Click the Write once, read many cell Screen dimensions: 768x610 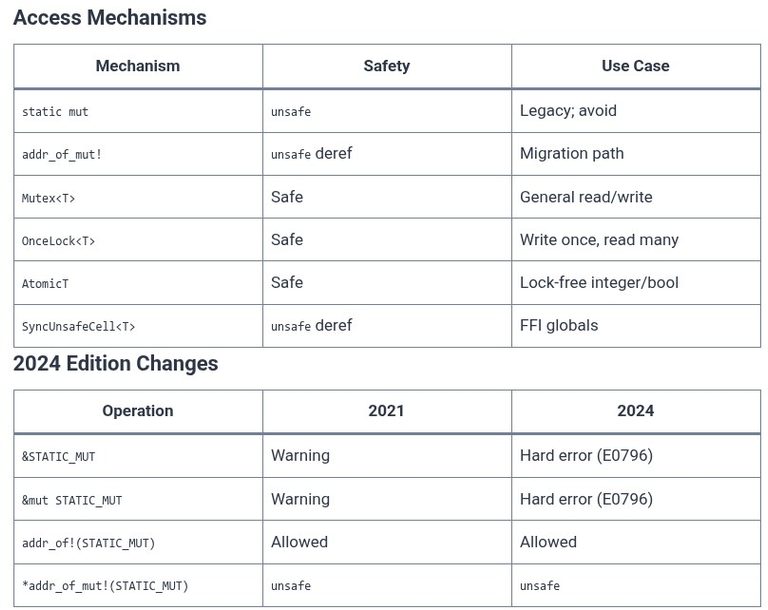click(636, 240)
